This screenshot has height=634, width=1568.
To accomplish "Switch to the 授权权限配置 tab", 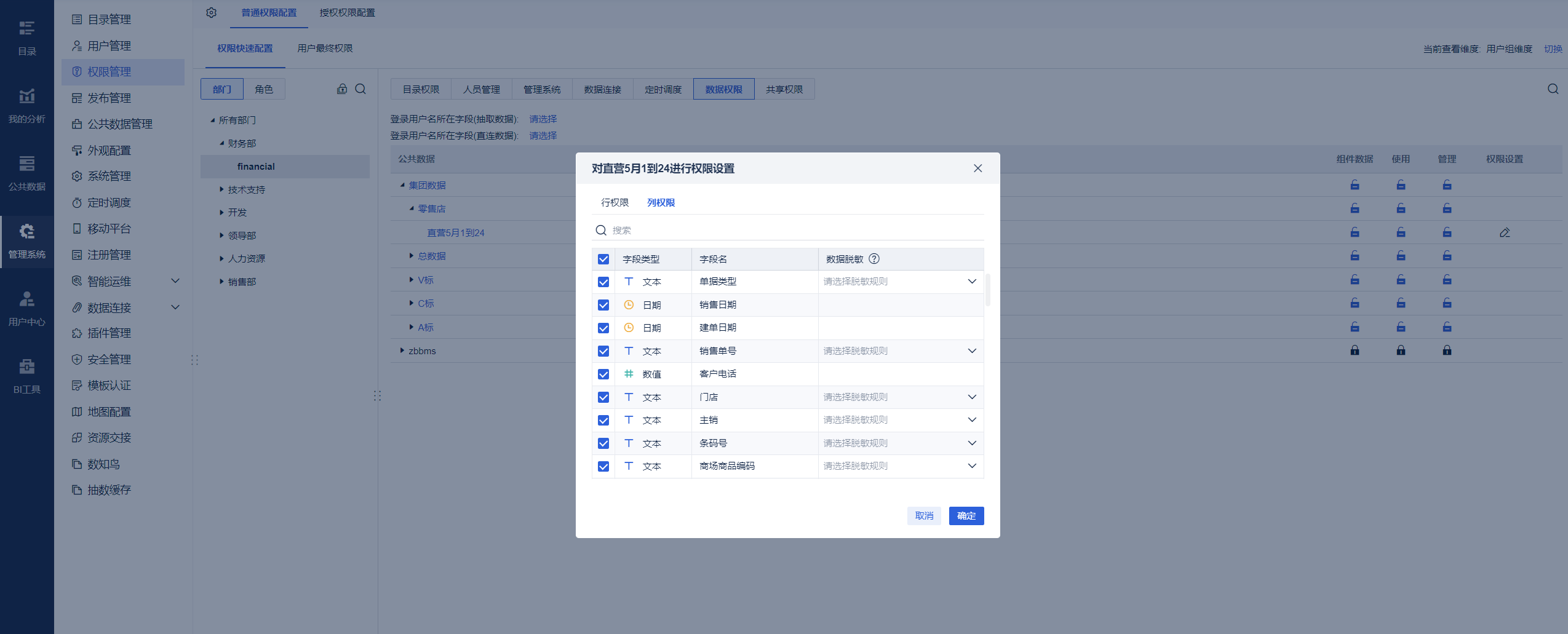I will coord(347,13).
